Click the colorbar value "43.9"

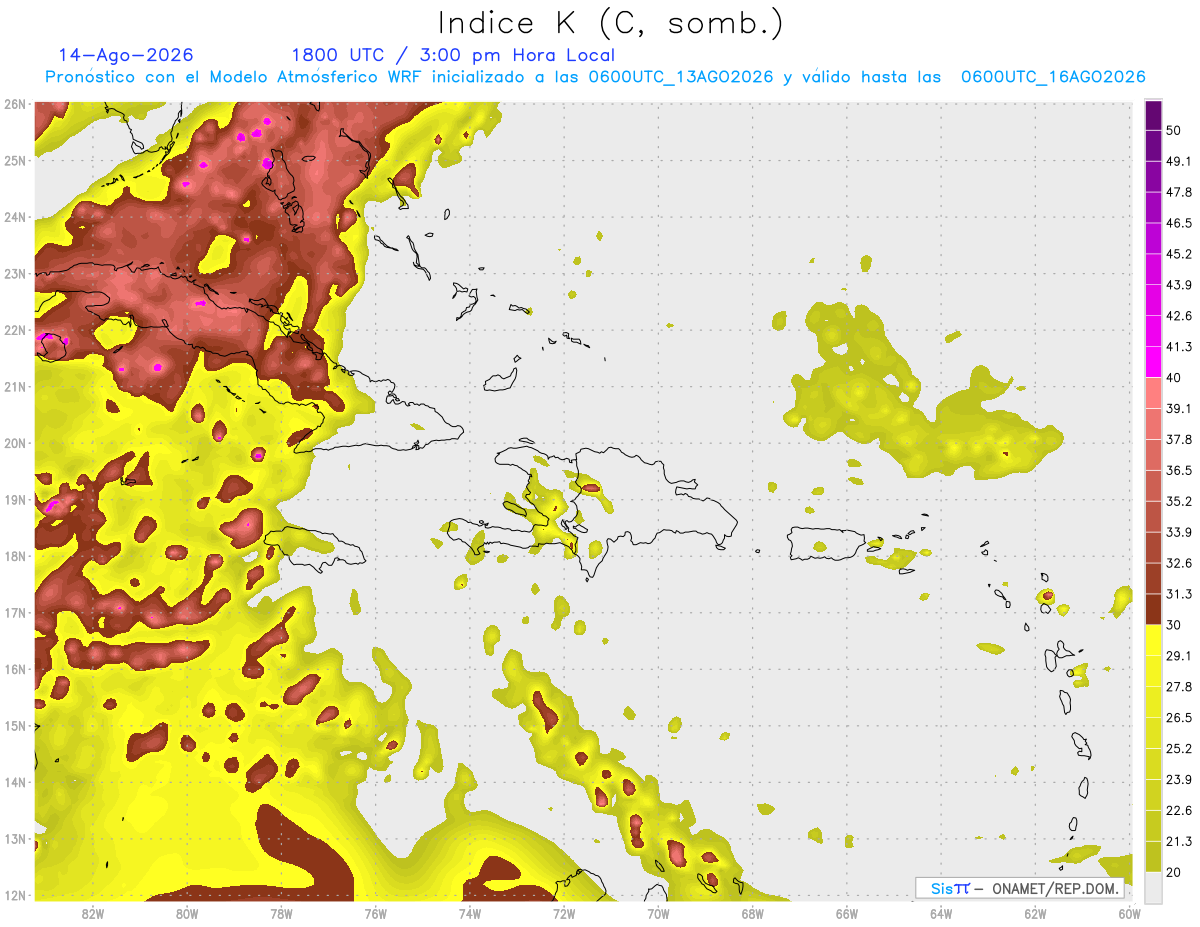click(1179, 285)
